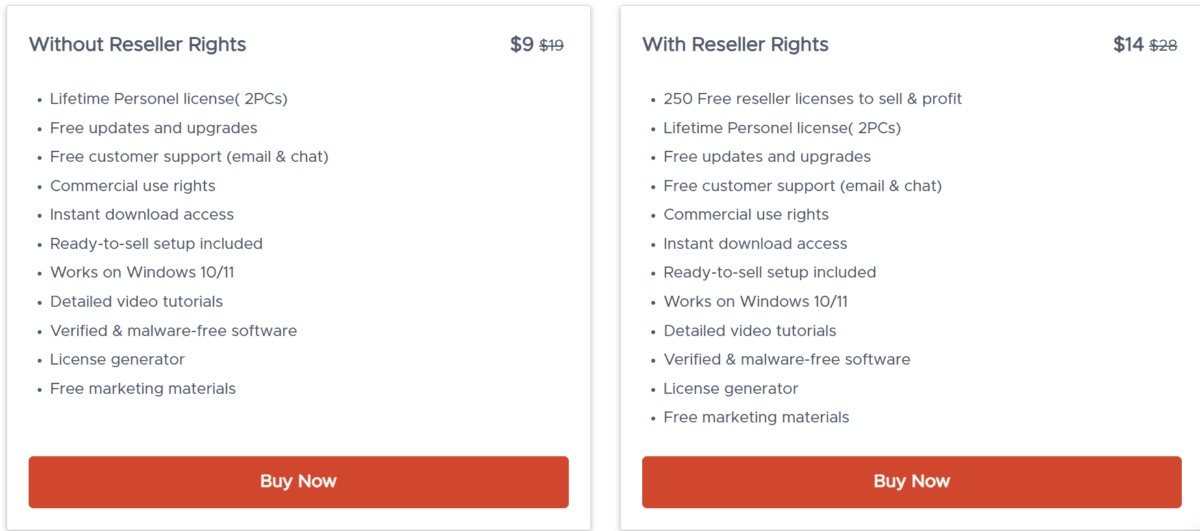This screenshot has height=531, width=1200.
Task: Click Free marketing materials in left card
Action: 143,389
